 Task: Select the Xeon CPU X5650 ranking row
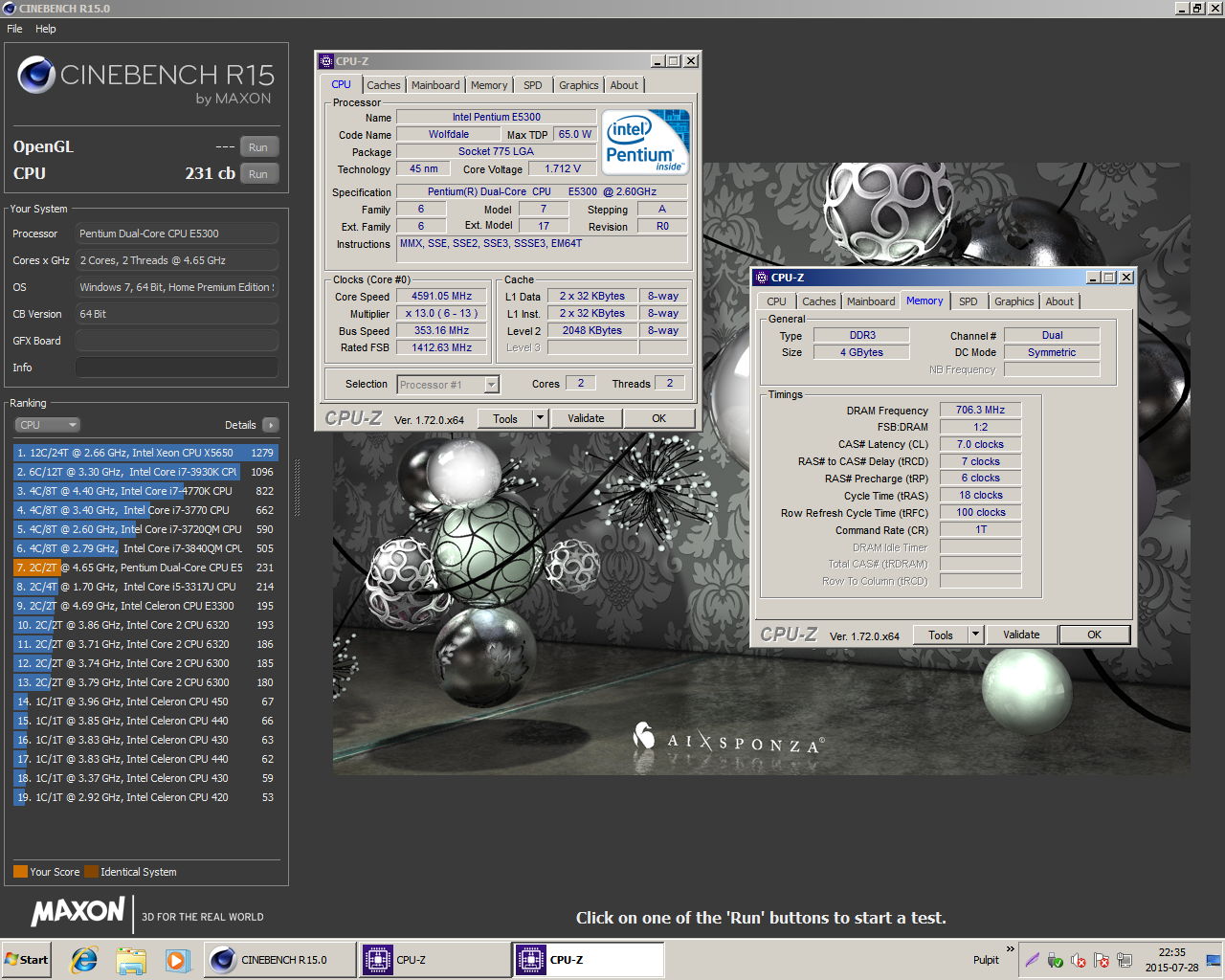(145, 453)
